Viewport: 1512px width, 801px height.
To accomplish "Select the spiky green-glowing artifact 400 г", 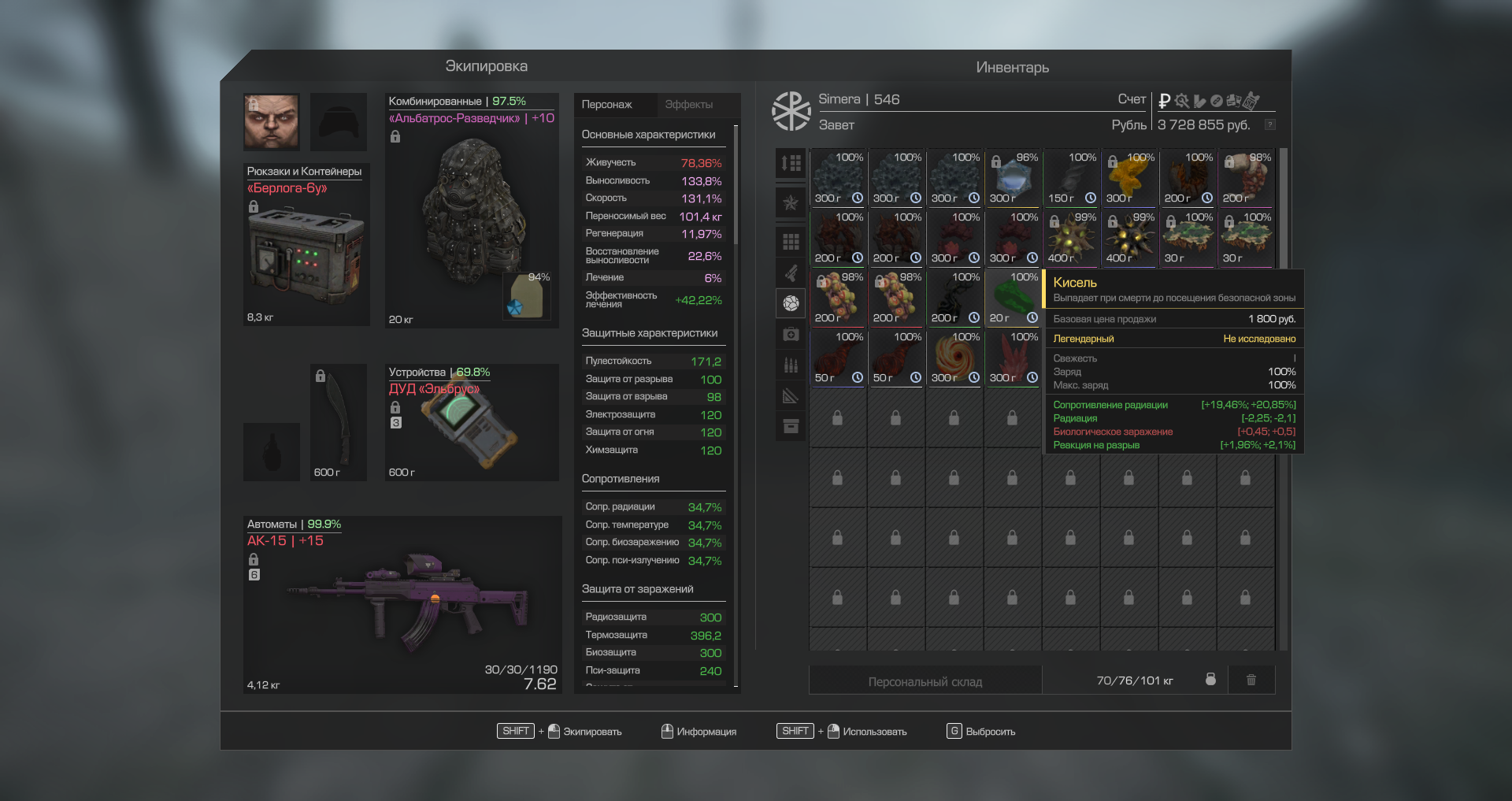I will 1071,238.
